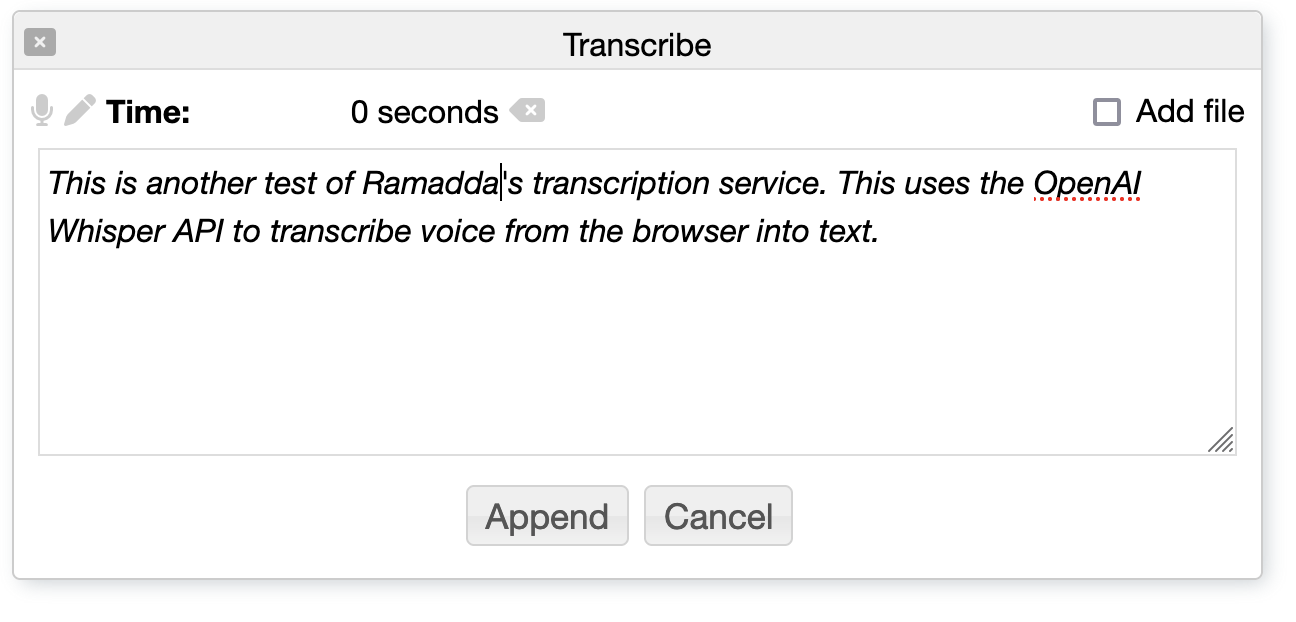Enable the Add file checkbox
The height and width of the screenshot is (622, 1296).
click(x=1107, y=112)
